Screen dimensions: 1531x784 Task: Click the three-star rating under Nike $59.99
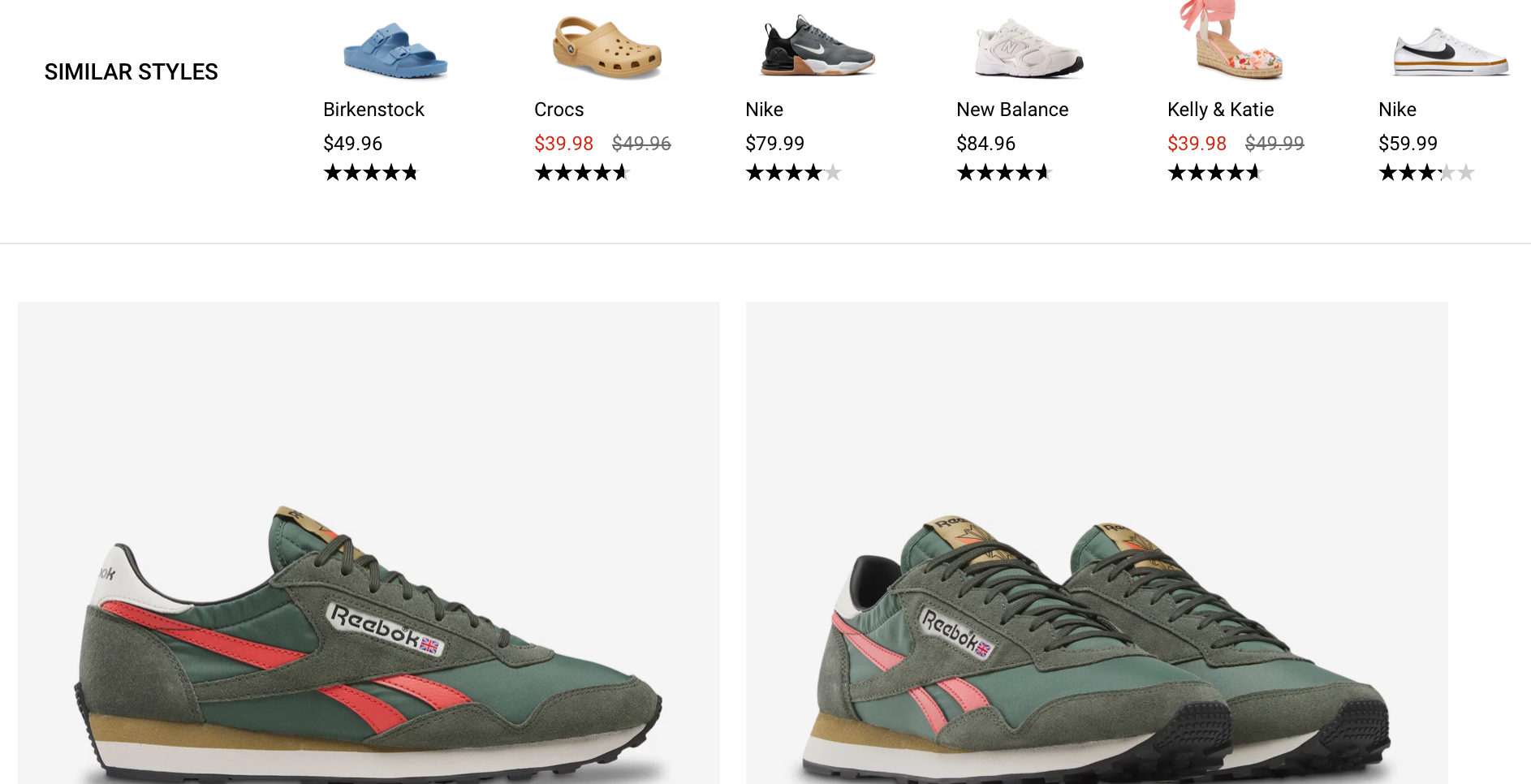1426,172
